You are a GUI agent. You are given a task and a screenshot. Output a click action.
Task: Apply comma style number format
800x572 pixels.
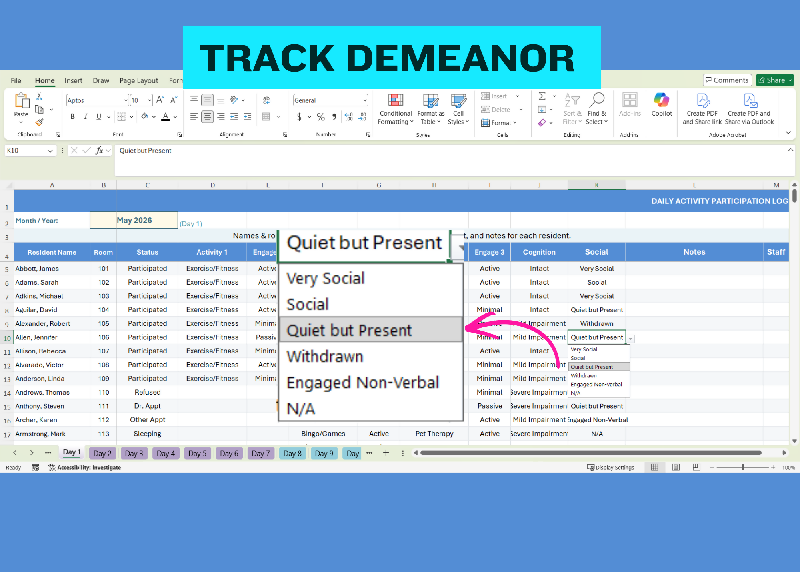[334, 117]
